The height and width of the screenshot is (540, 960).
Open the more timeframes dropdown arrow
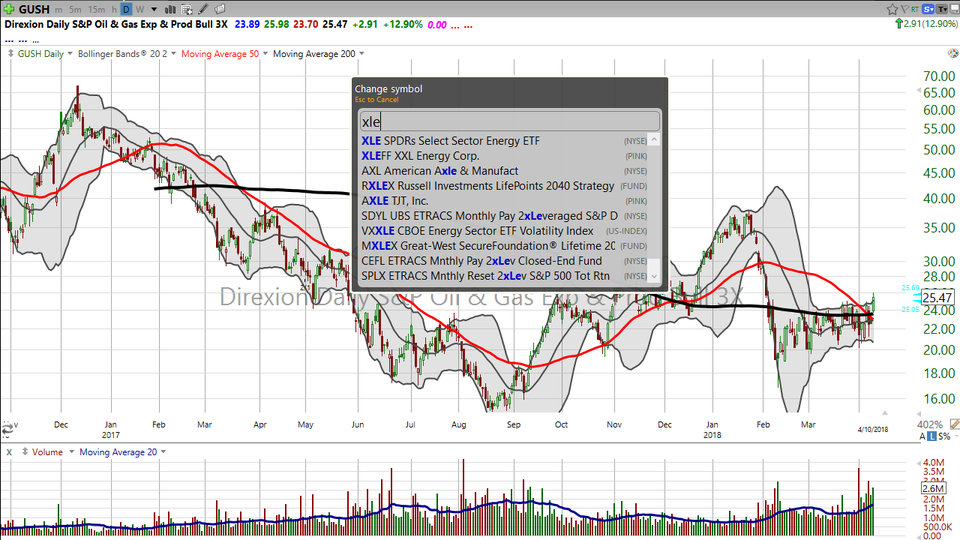pos(154,9)
